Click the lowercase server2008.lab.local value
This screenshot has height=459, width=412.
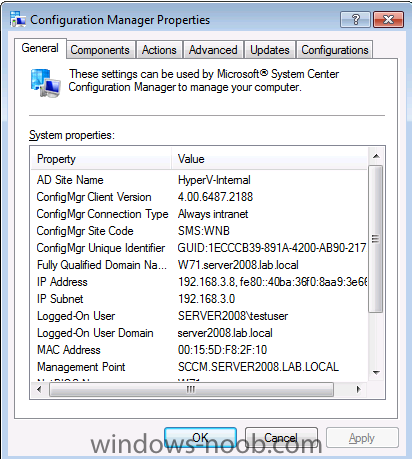[225, 333]
